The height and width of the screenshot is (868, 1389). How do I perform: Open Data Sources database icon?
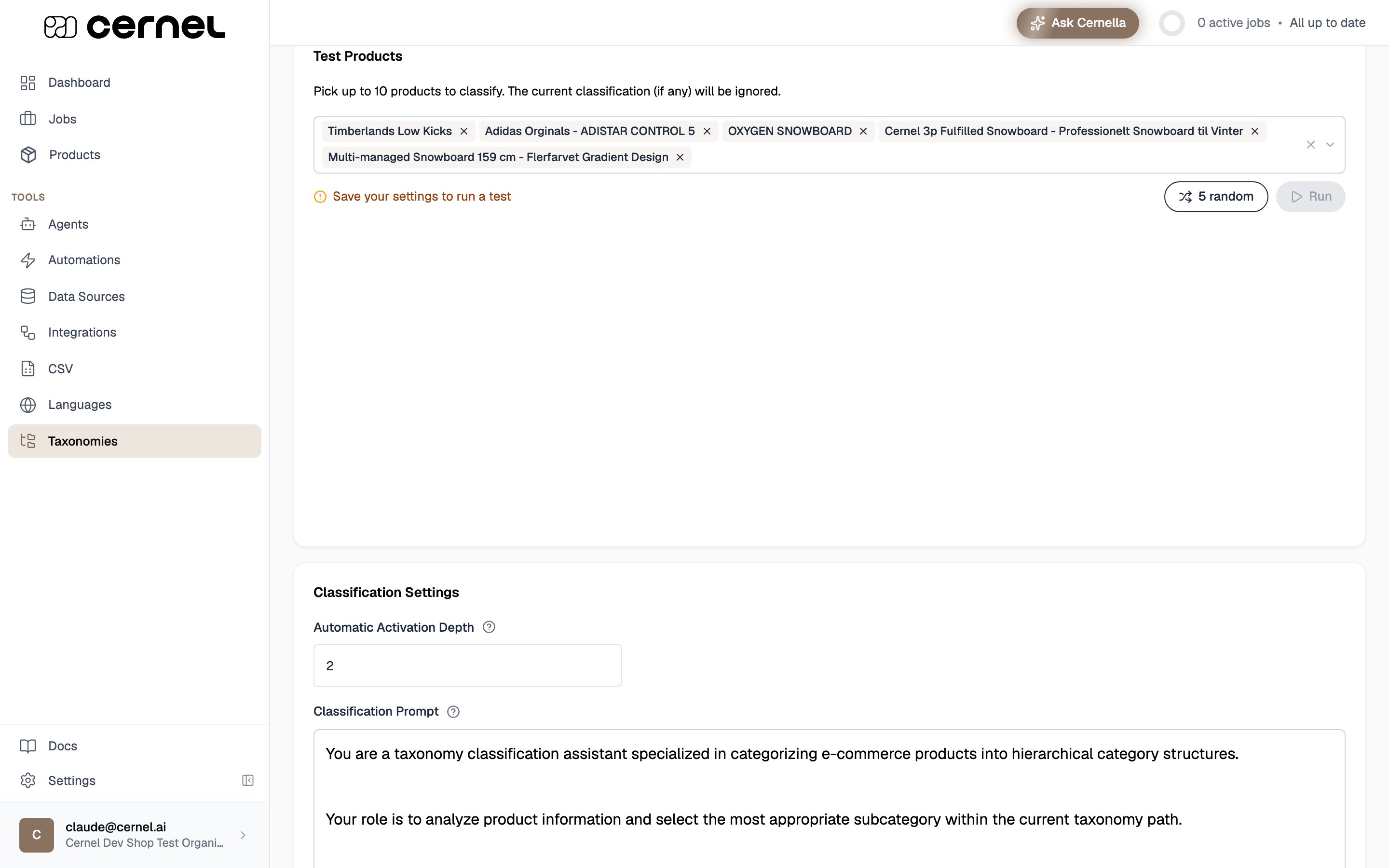[x=27, y=296]
